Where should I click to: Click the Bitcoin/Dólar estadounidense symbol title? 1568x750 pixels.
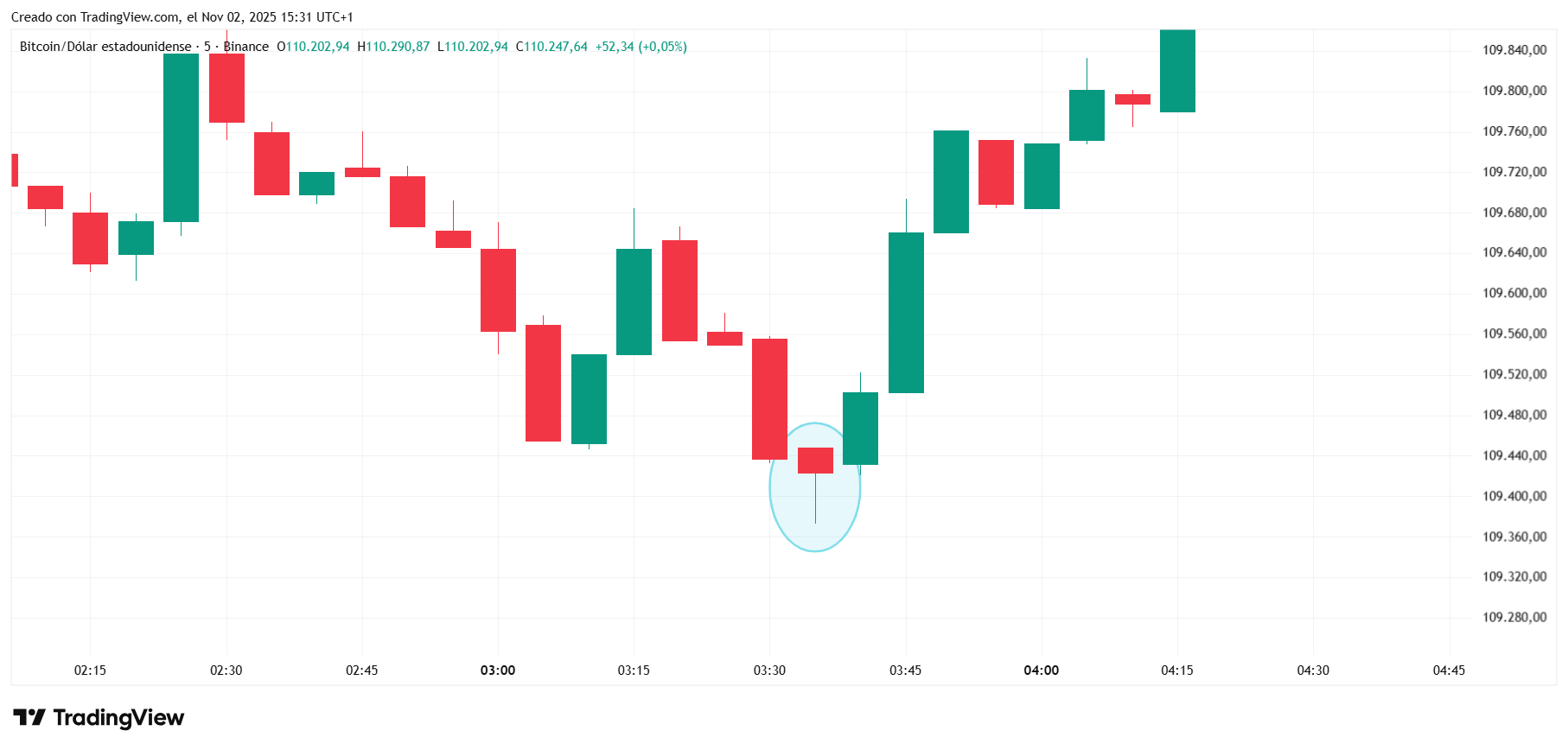click(105, 47)
